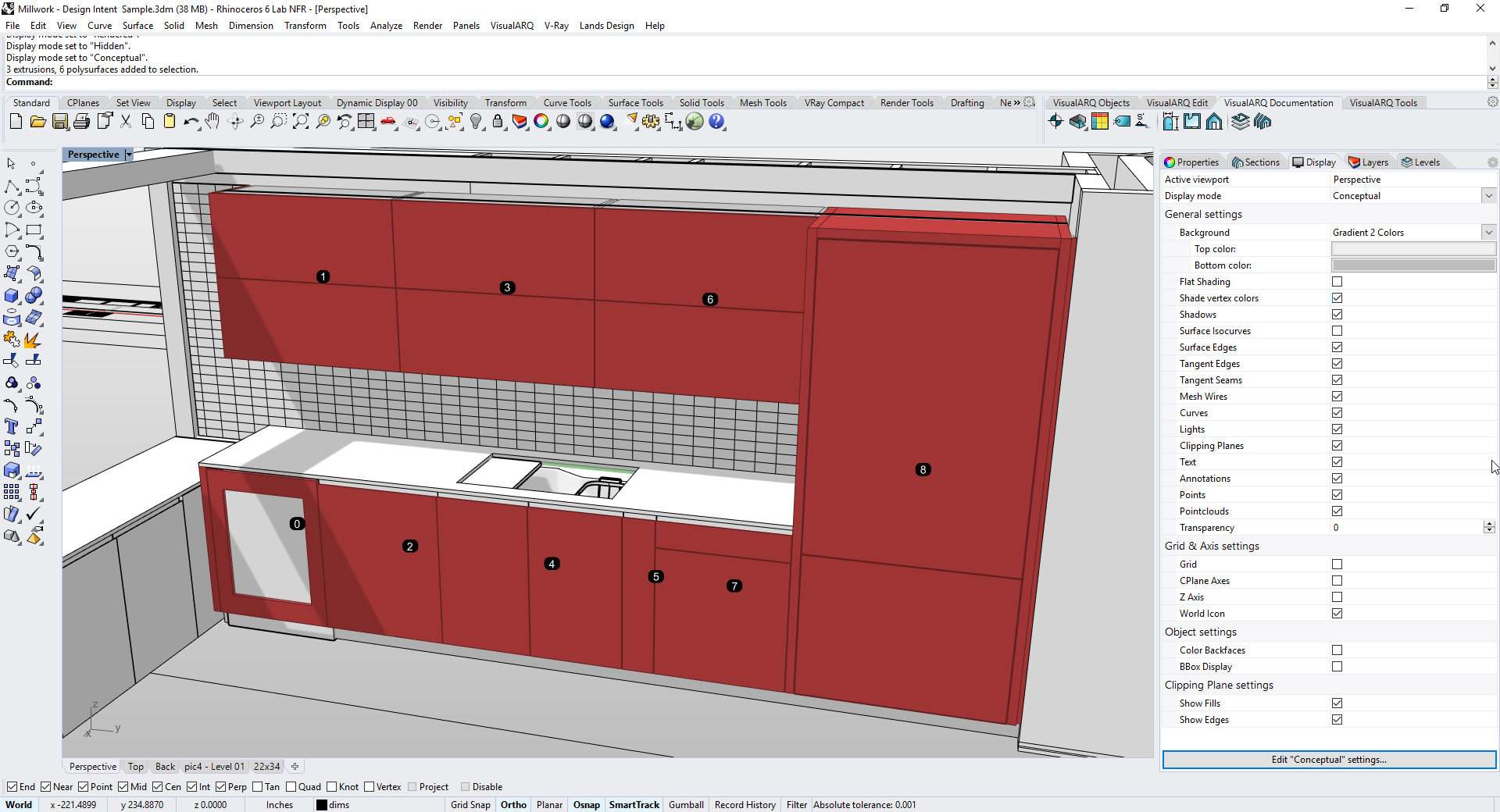
Task: Click the red car display icon
Action: 387,121
